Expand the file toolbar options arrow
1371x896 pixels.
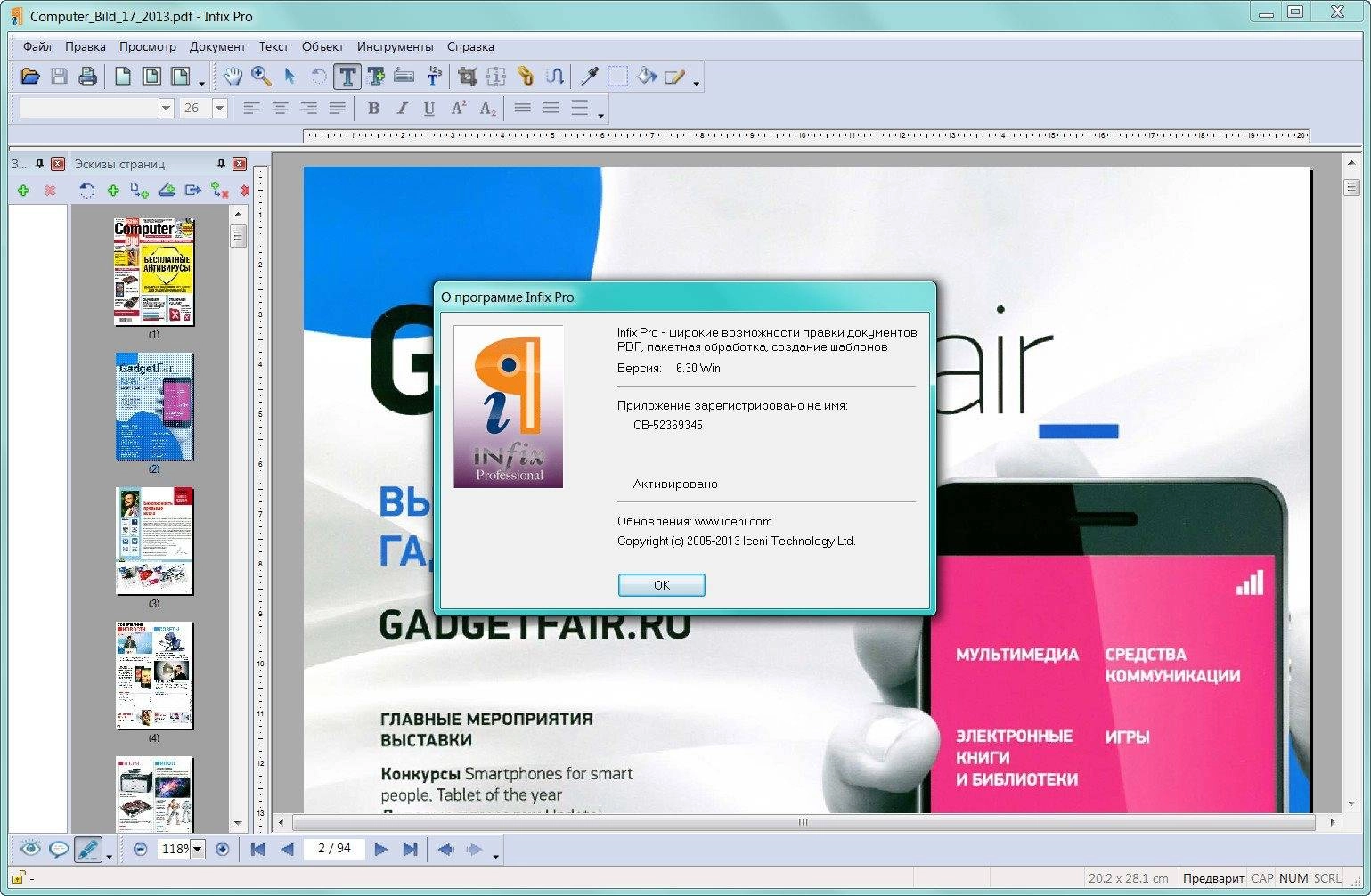pyautogui.click(x=202, y=84)
